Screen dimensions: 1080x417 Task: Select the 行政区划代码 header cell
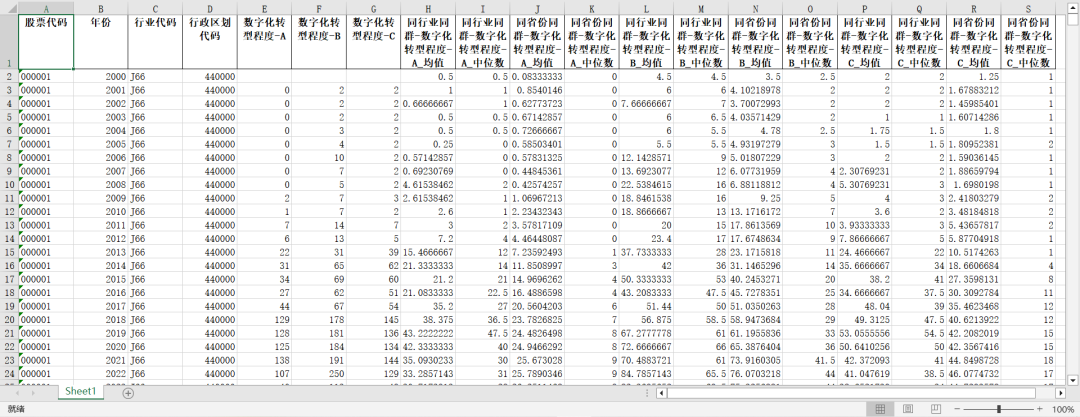pyautogui.click(x=209, y=41)
